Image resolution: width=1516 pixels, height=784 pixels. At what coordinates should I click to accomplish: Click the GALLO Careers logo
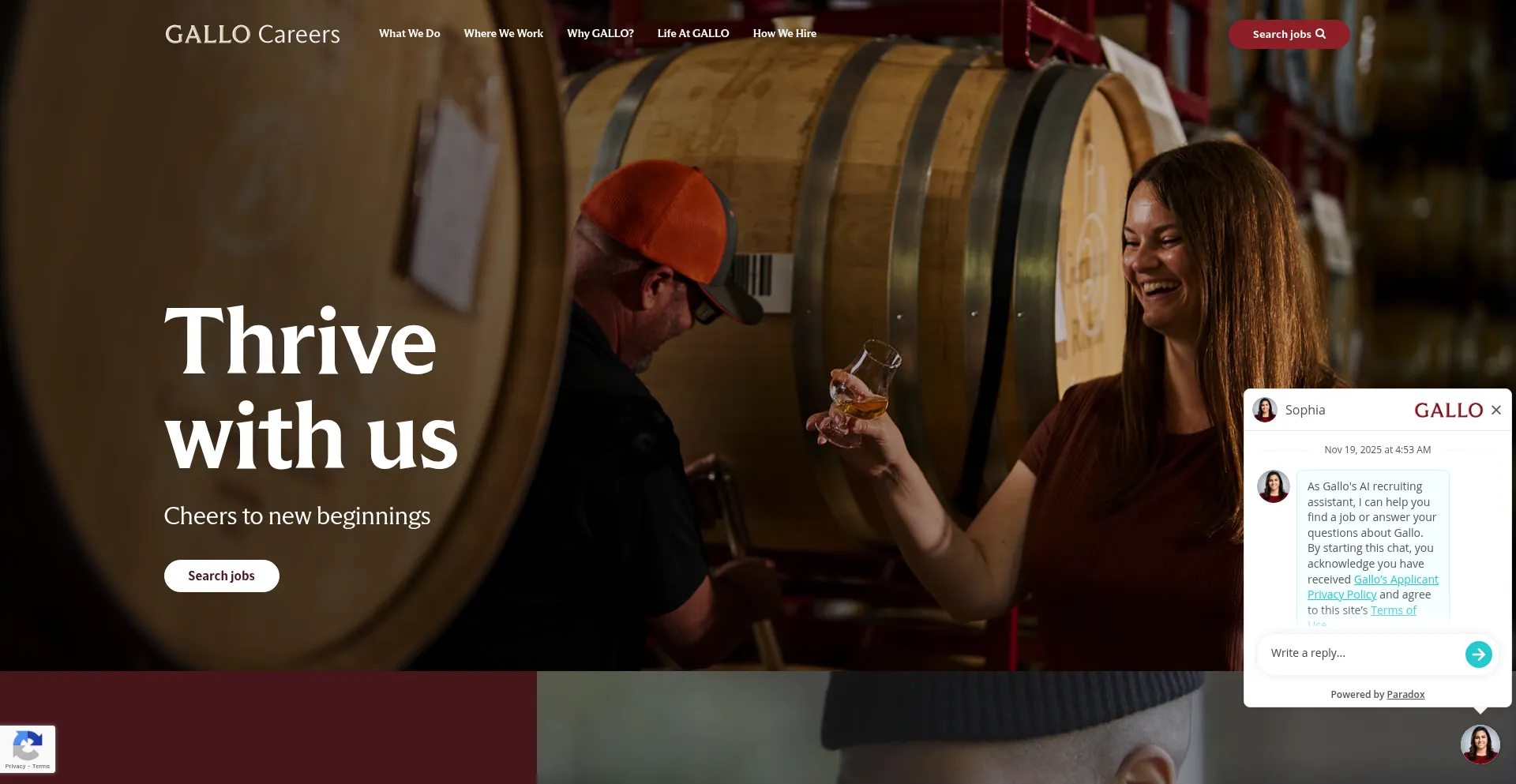(x=253, y=34)
